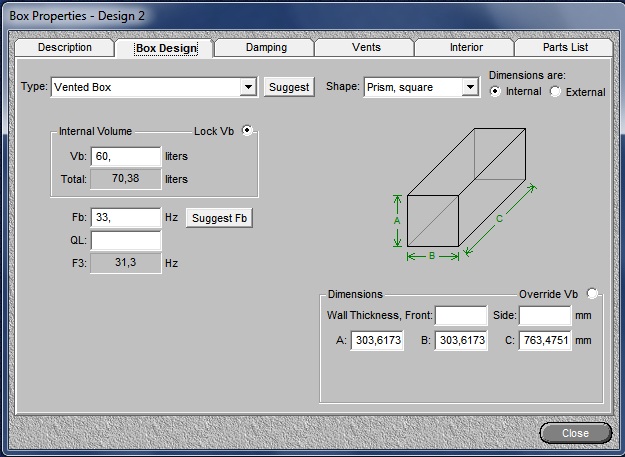The height and width of the screenshot is (457, 625).
Task: Click the Front wall thickness field
Action: 460,316
